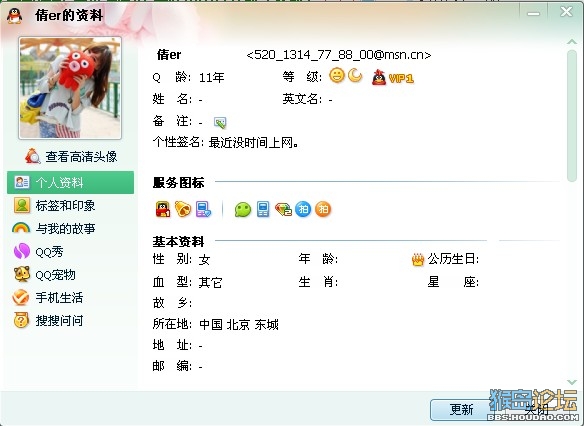Click the green WeChat bubble icon
Viewport: 584px width, 426px height.
point(243,209)
